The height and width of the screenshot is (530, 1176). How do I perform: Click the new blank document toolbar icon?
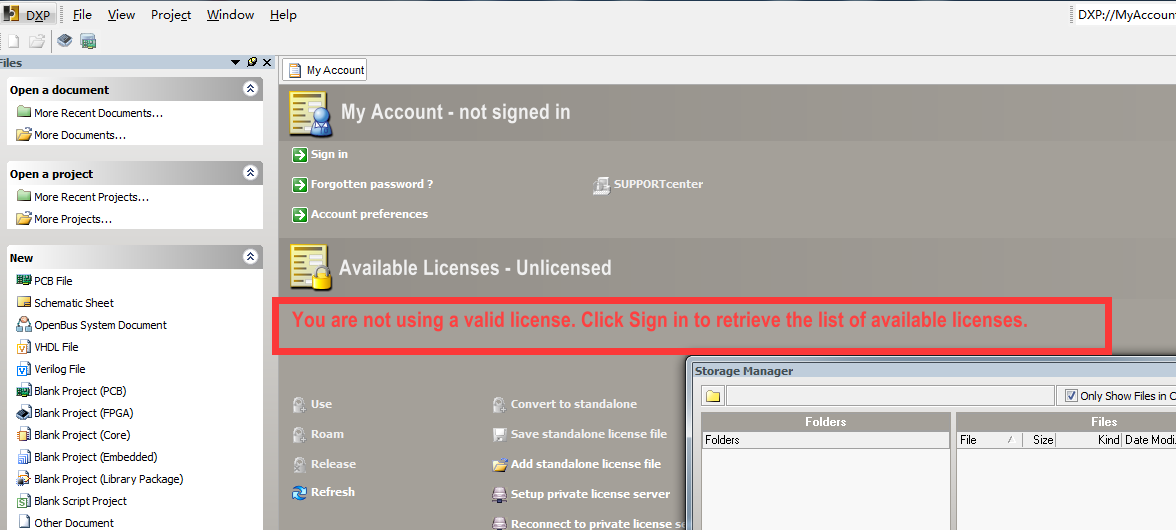pos(14,41)
